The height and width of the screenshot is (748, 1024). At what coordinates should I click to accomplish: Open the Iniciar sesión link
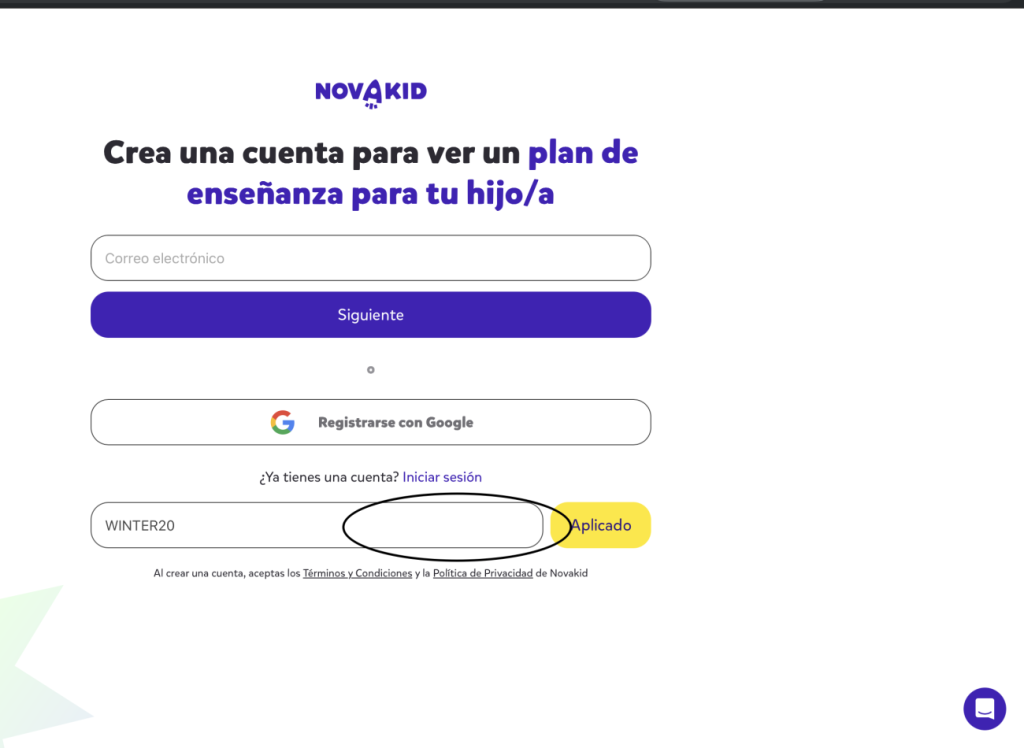[x=442, y=477]
